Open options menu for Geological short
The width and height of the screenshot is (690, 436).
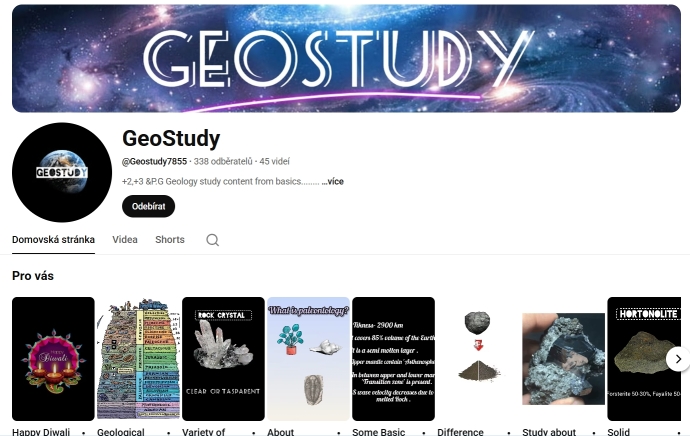169,432
